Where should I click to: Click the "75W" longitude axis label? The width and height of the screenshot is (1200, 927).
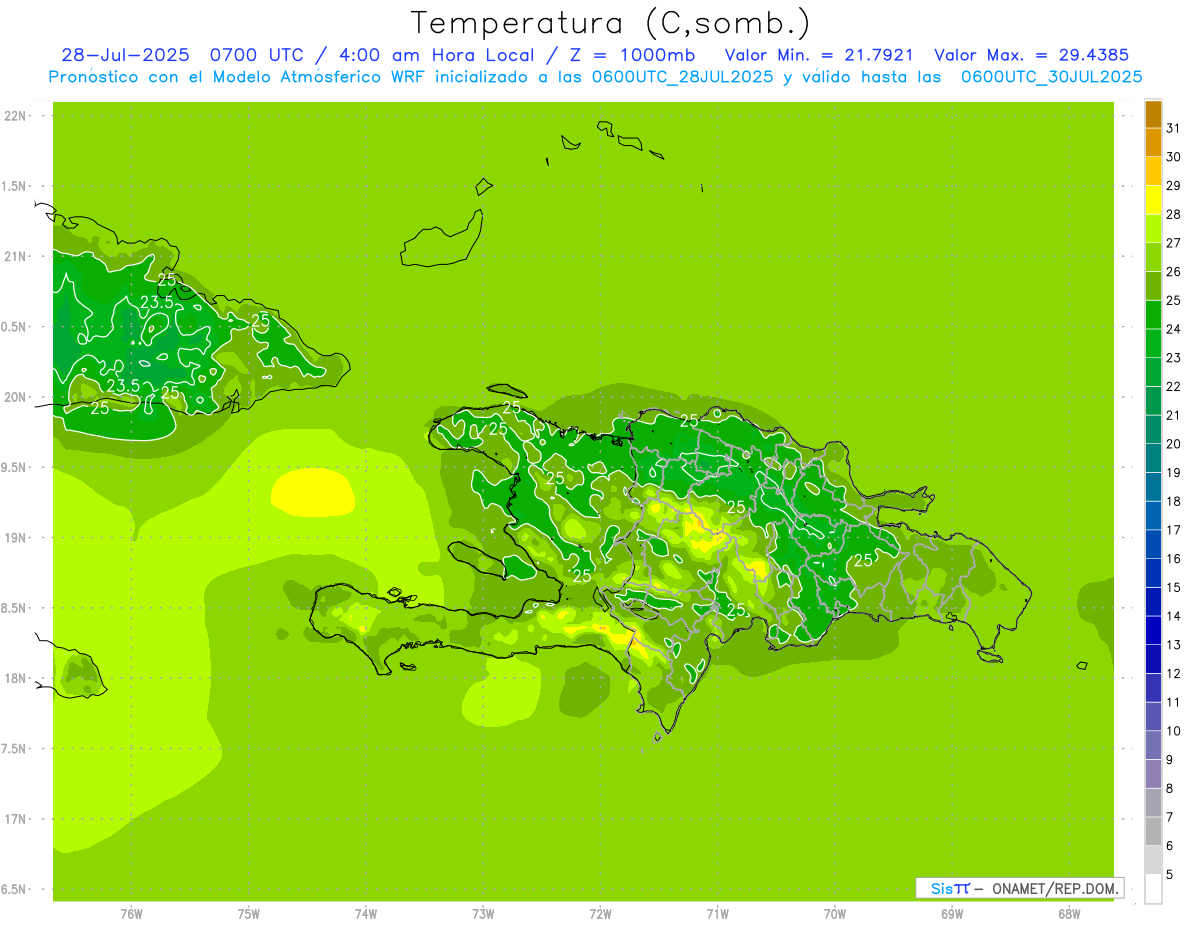[x=249, y=913]
